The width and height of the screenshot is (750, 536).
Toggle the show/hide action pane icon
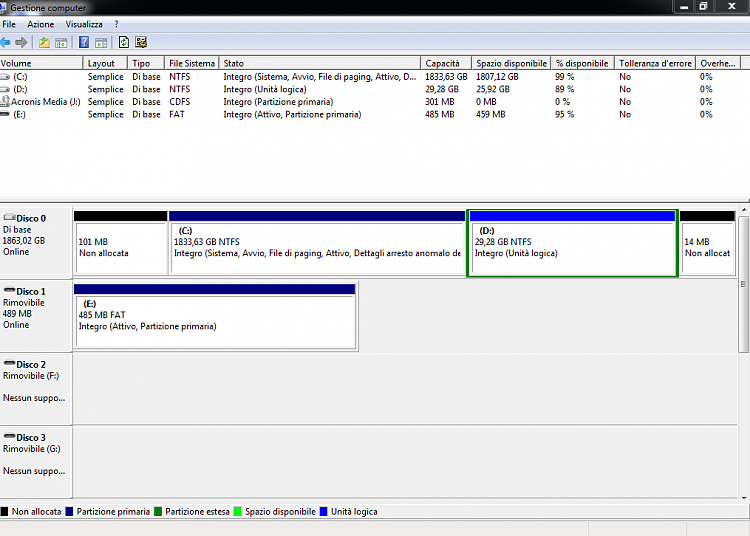(101, 43)
